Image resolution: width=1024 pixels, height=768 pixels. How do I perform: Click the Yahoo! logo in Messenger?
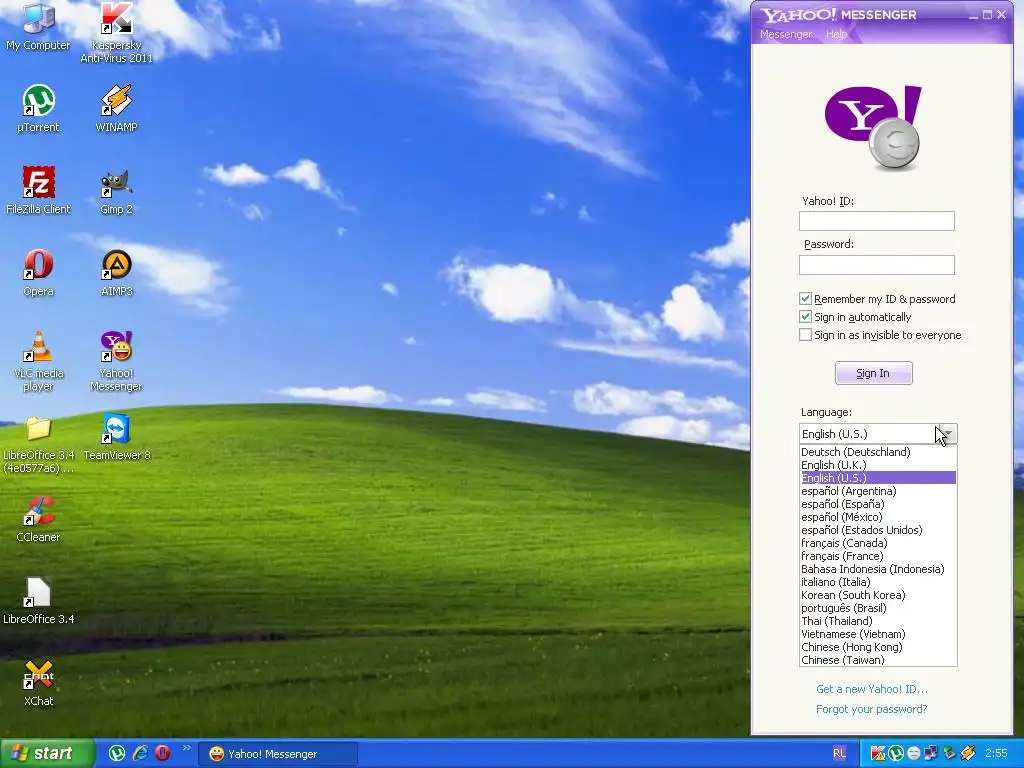click(x=874, y=127)
